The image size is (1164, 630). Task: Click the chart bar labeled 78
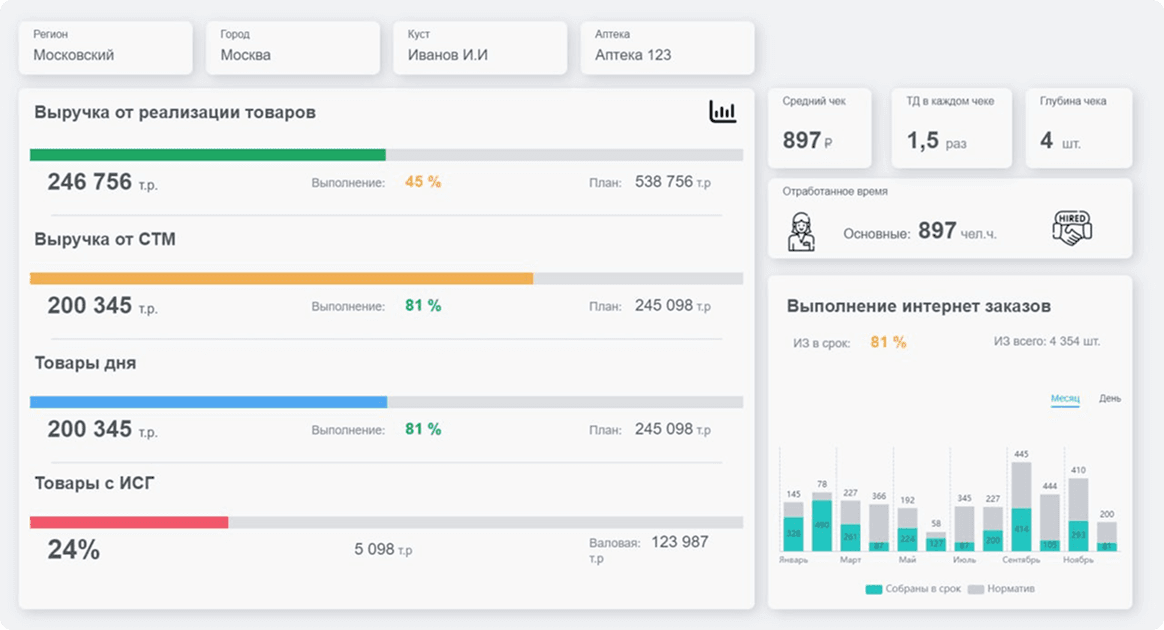point(822,522)
